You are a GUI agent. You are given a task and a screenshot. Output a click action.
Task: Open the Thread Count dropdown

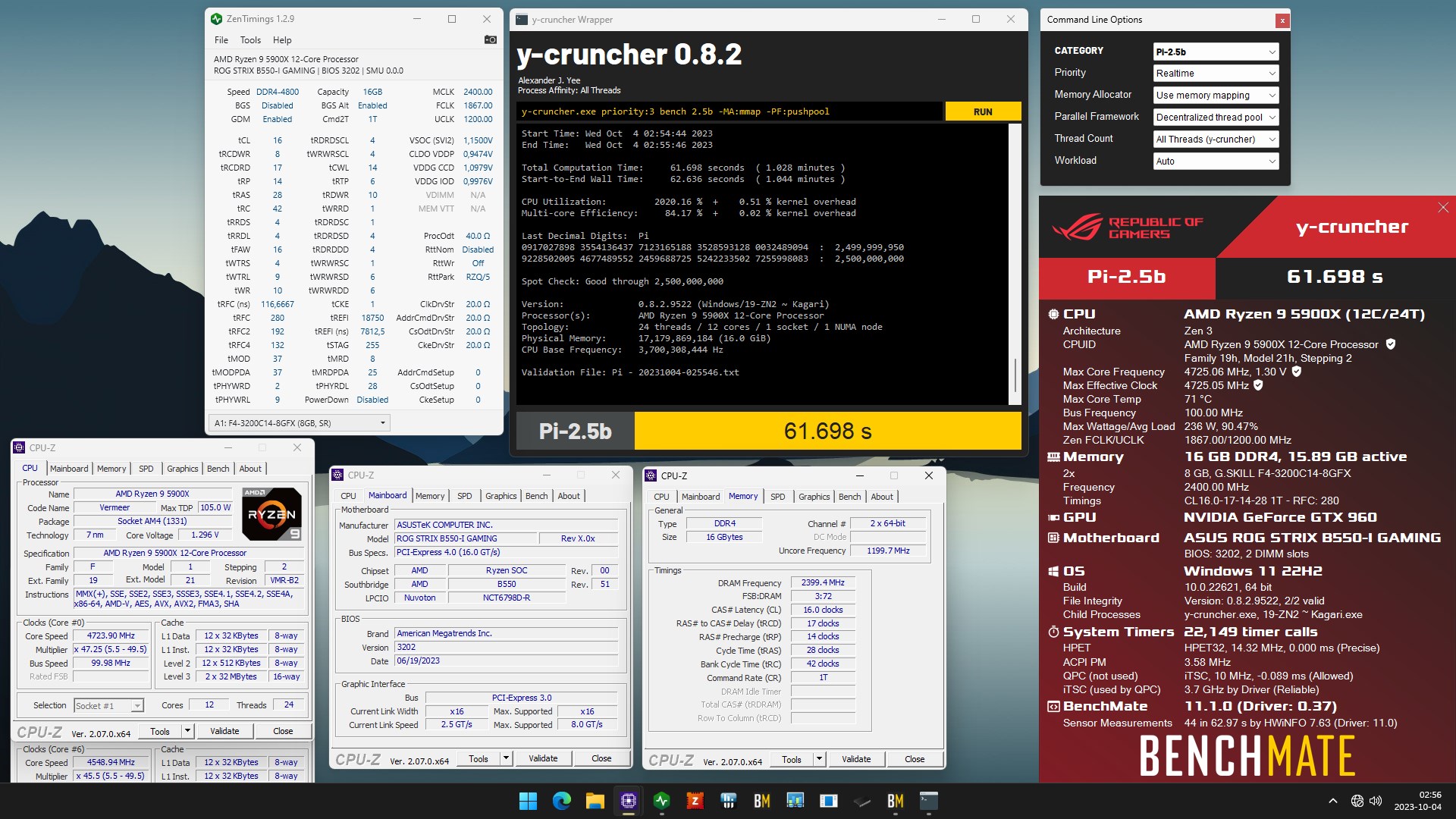1216,140
